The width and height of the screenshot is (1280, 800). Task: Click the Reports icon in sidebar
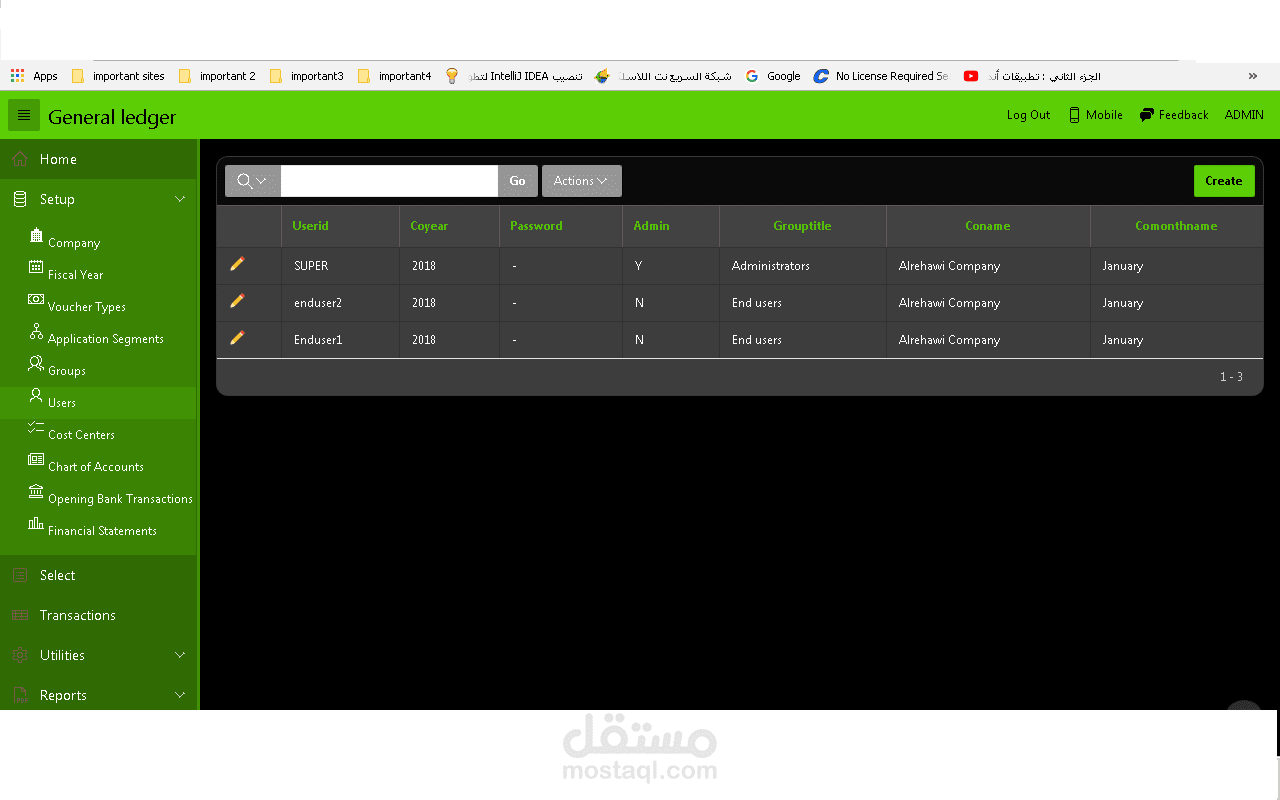tap(20, 695)
